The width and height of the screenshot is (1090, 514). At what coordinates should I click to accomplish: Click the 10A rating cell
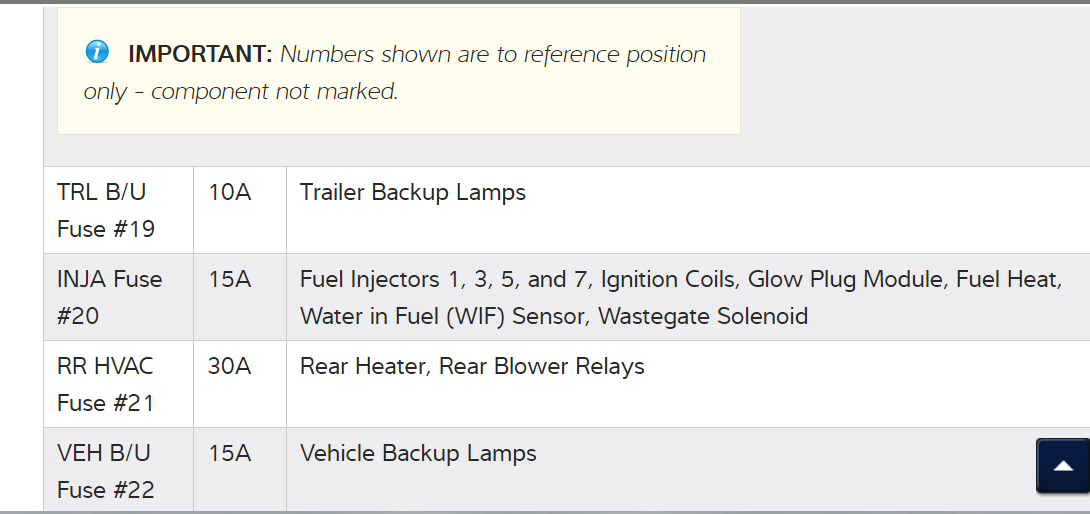(x=230, y=193)
